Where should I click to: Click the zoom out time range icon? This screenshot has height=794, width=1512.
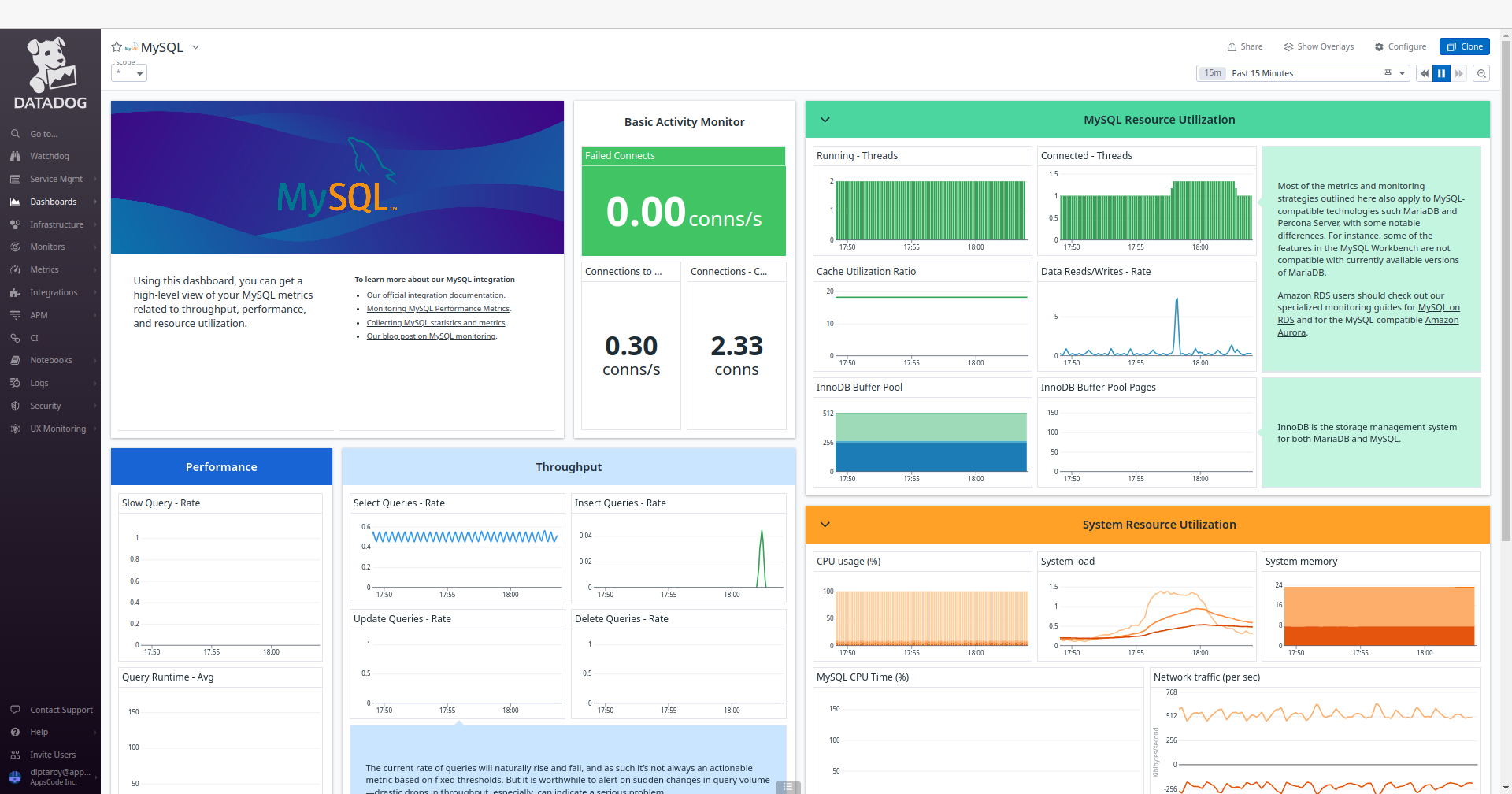(1481, 73)
